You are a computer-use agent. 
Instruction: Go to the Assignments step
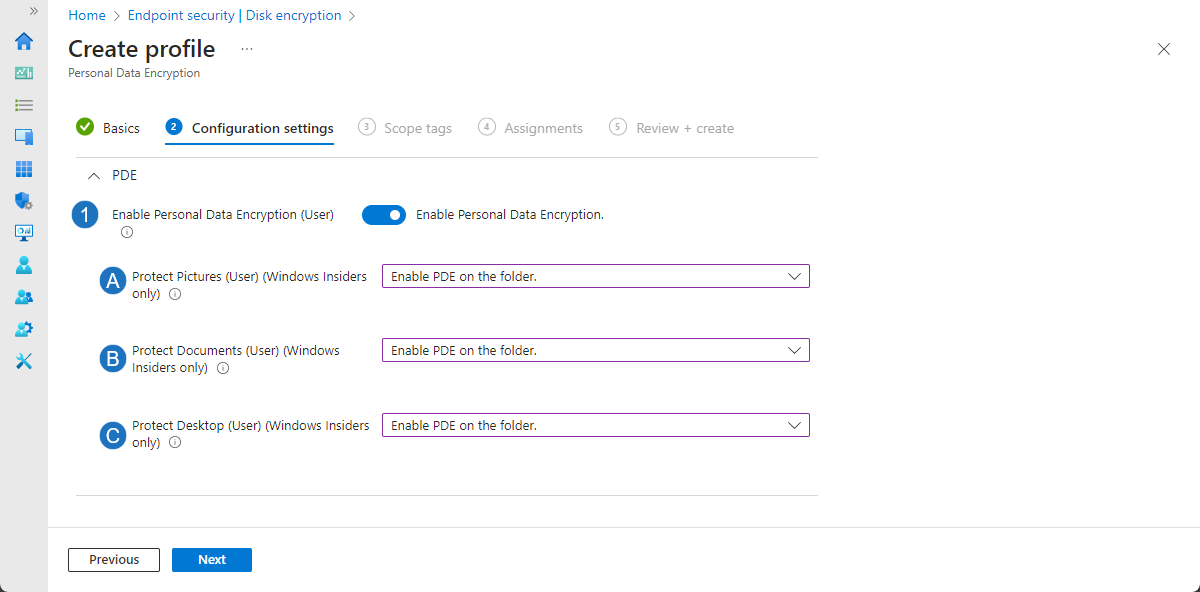click(x=530, y=128)
